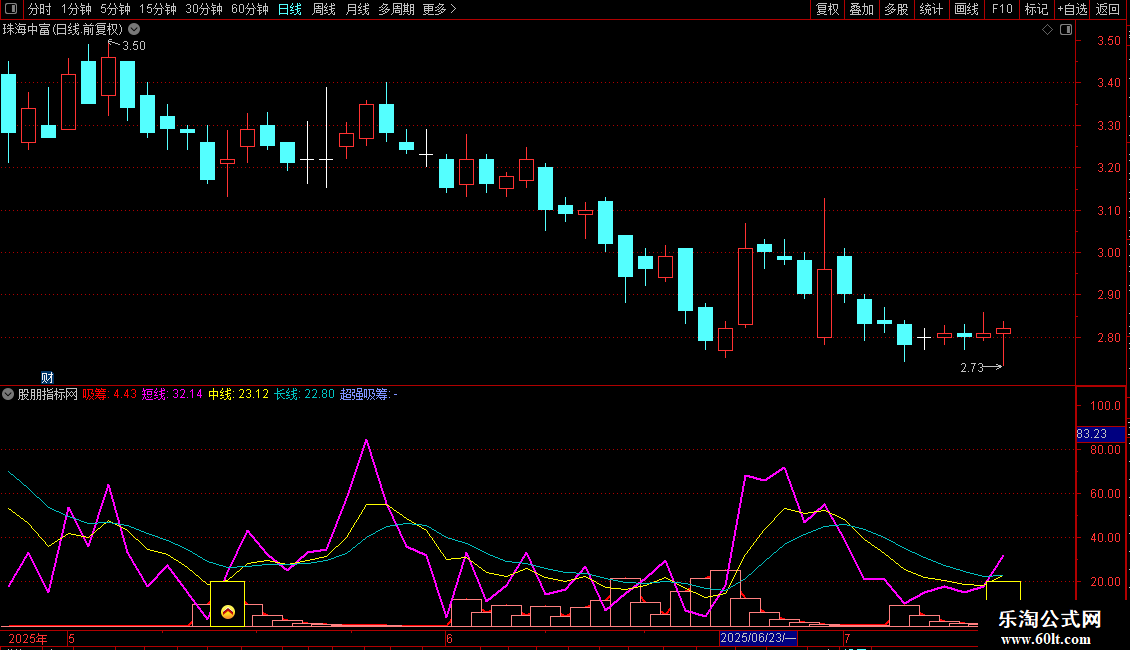Screen dimensions: 1130x650
Task: Click the 股朋指标网 indicator name
Action: click(48, 394)
